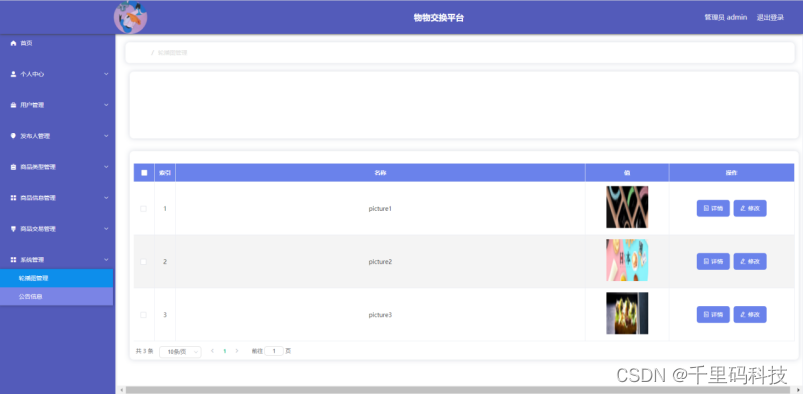Click the 物物交换平台 title
803x394 pixels.
coord(439,18)
